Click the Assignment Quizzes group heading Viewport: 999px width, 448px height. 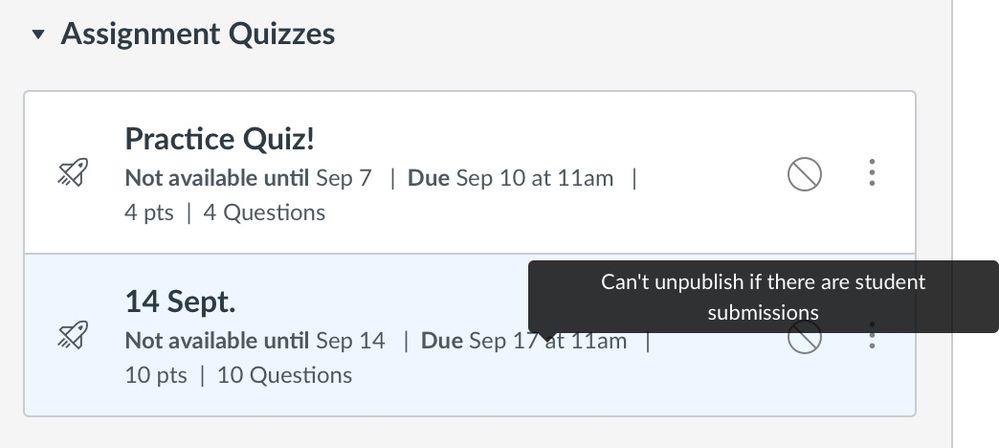point(197,34)
